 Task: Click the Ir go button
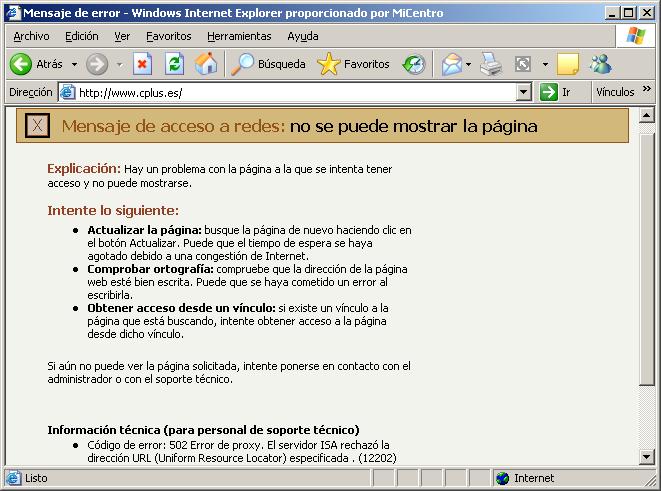coord(556,92)
